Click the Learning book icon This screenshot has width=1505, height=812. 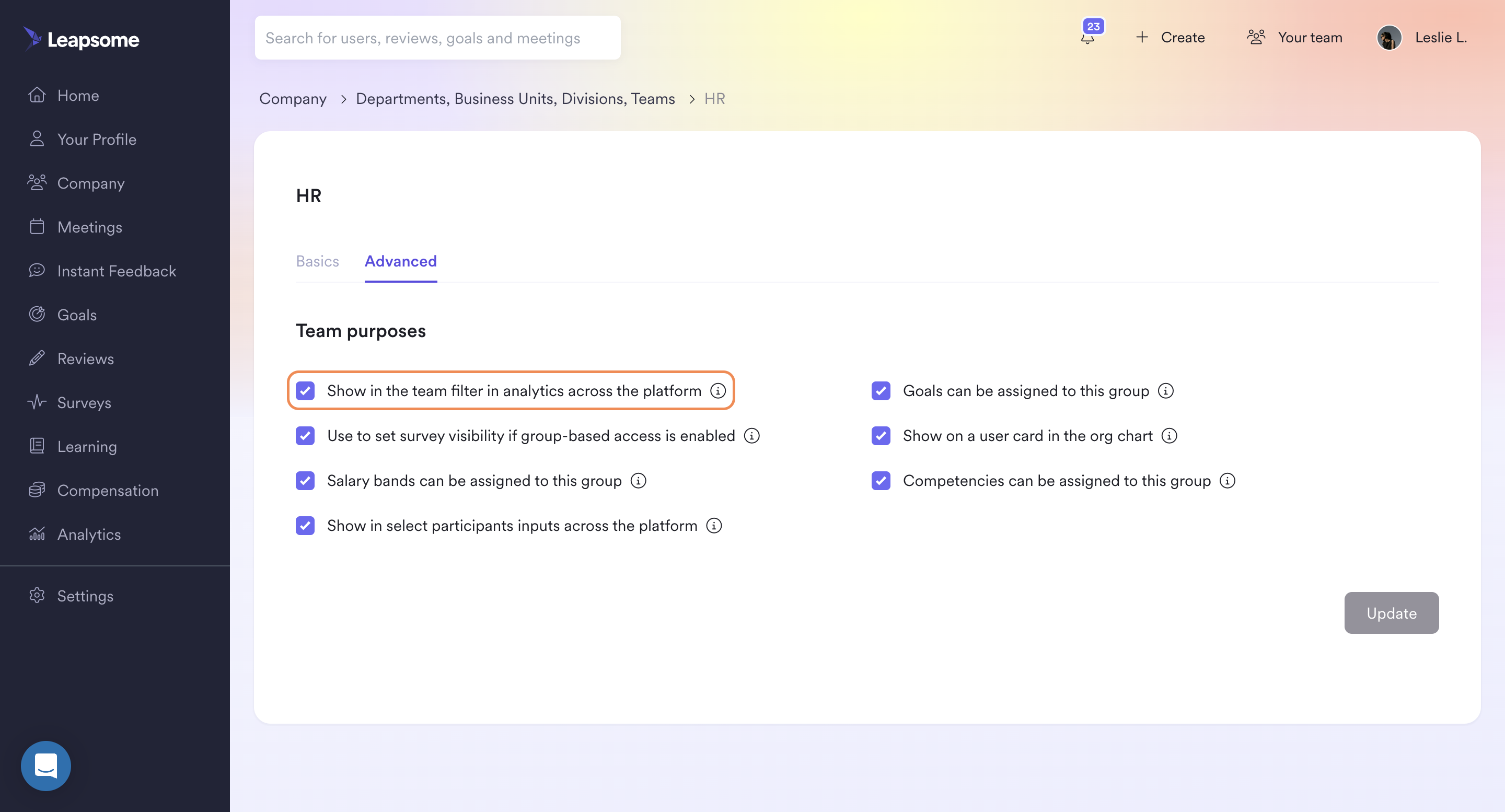[37, 446]
